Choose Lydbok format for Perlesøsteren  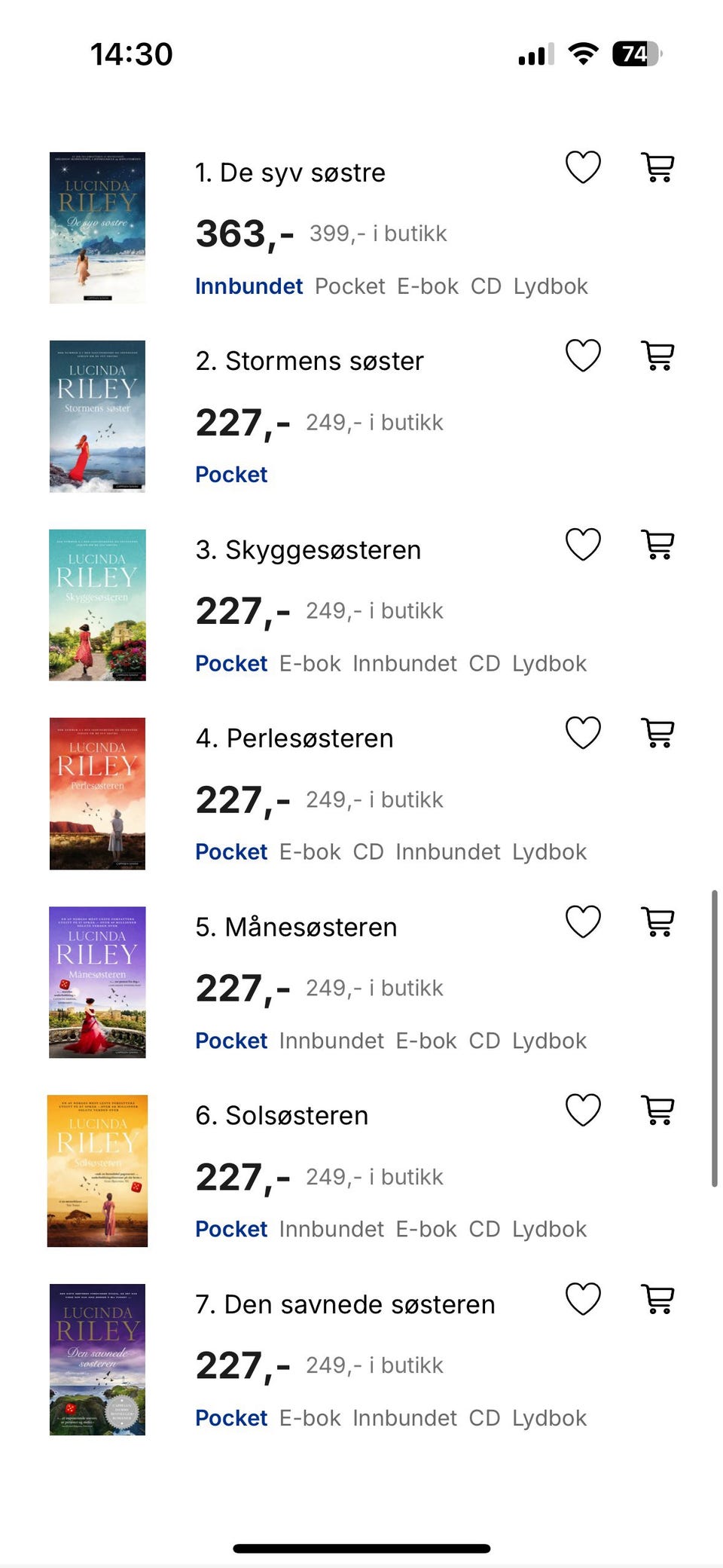tap(549, 852)
